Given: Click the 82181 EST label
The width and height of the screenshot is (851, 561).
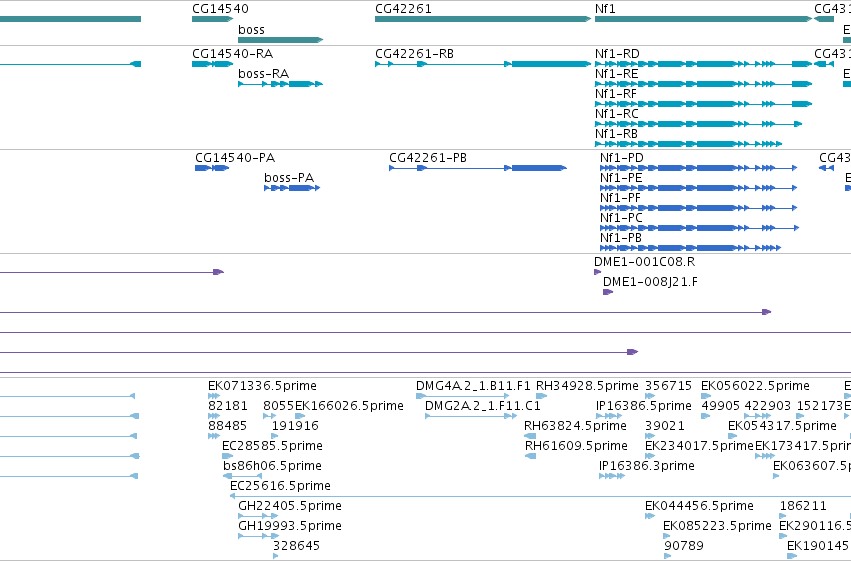Looking at the screenshot, I should click(x=227, y=406).
